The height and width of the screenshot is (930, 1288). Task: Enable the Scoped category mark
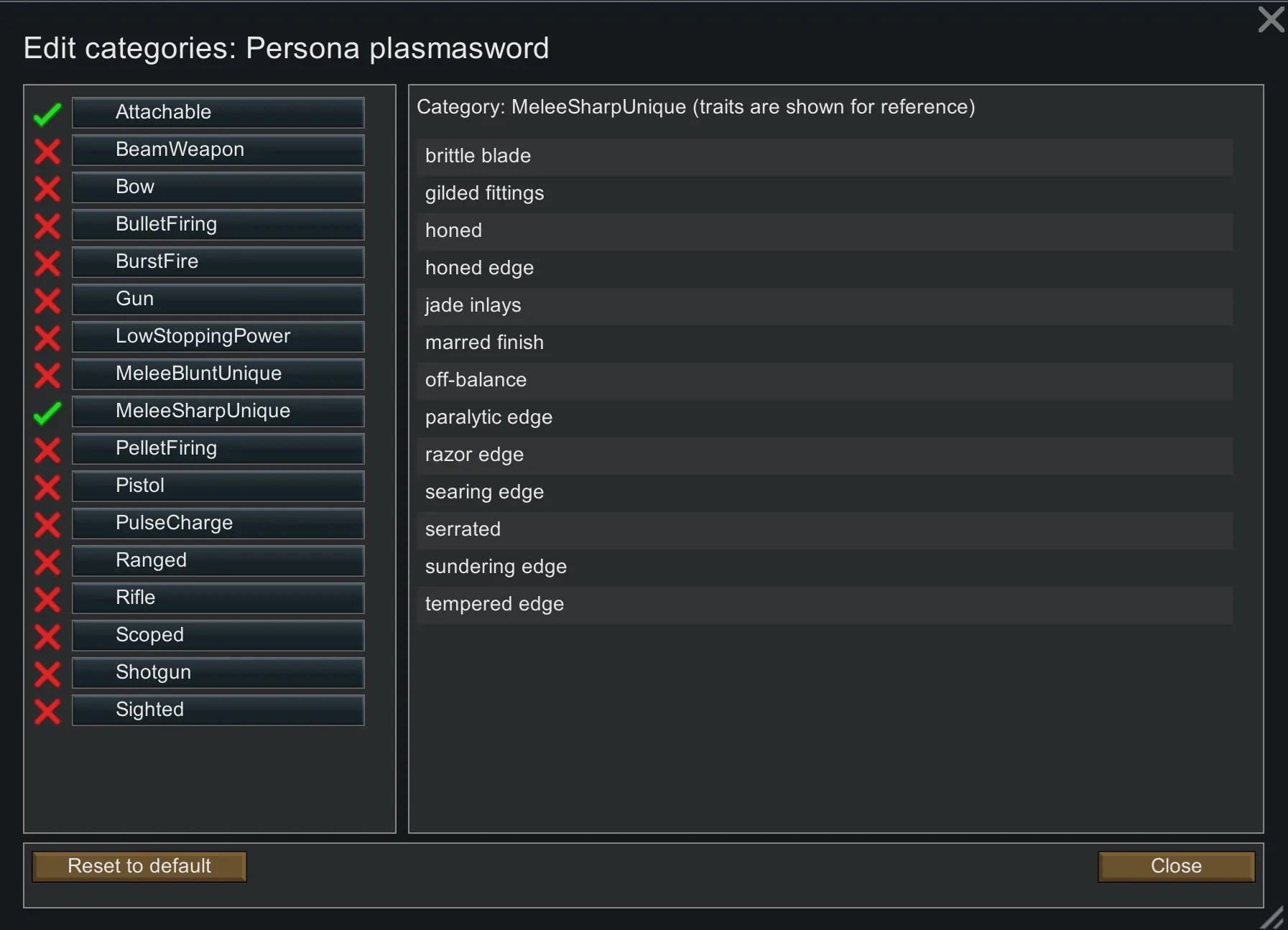(47, 636)
